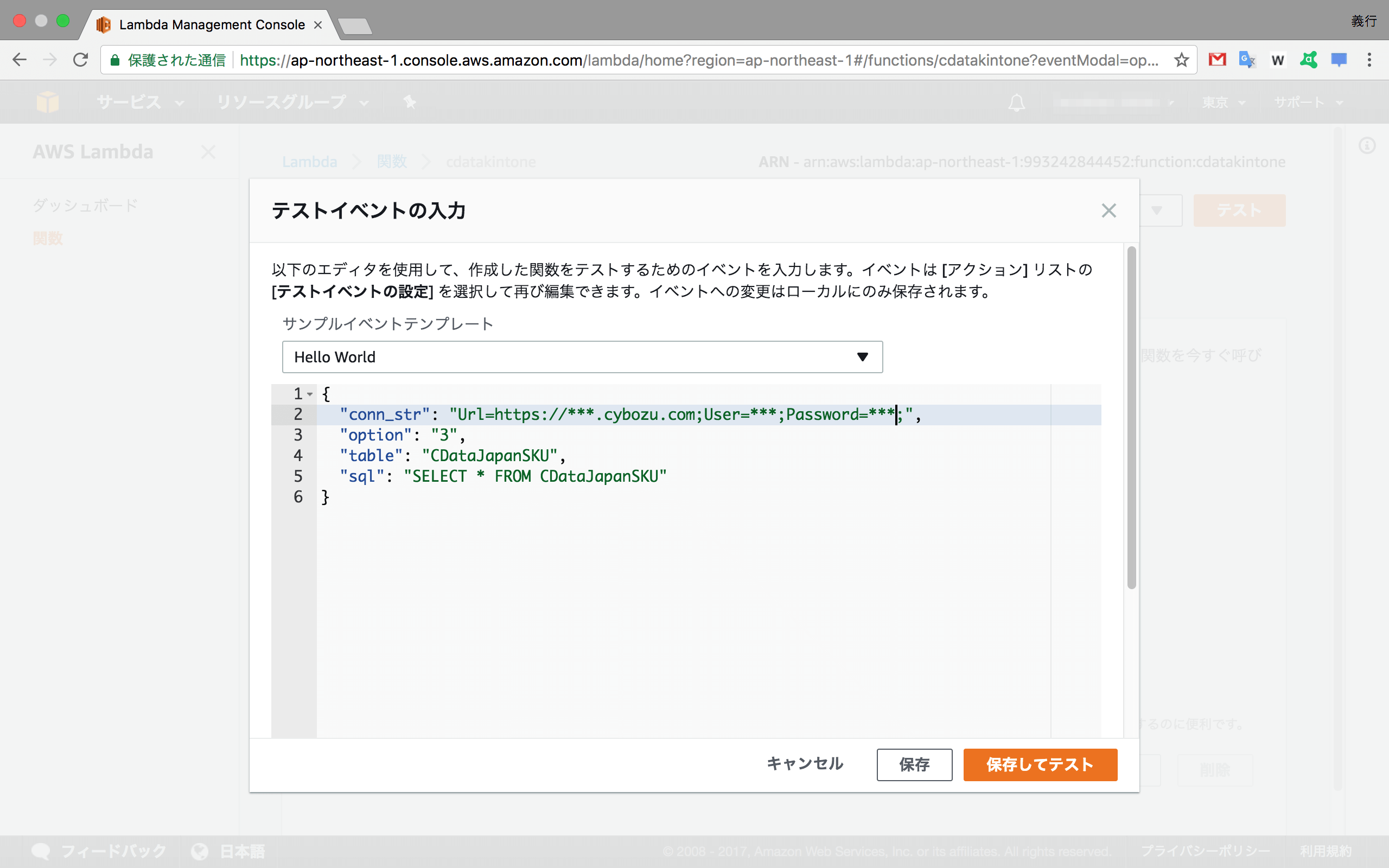Click the 保存 button
The height and width of the screenshot is (868, 1389).
coord(914,764)
